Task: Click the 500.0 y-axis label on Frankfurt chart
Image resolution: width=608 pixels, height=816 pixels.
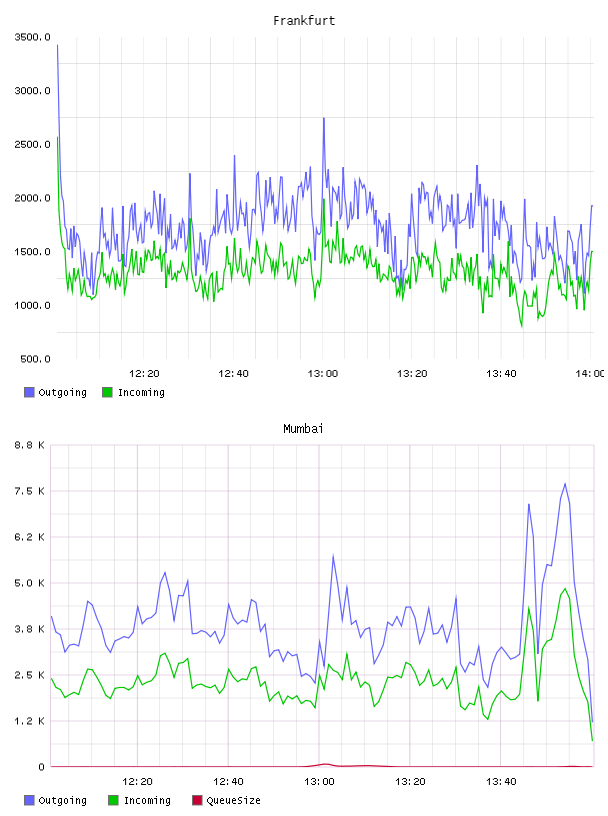Action: 35,359
